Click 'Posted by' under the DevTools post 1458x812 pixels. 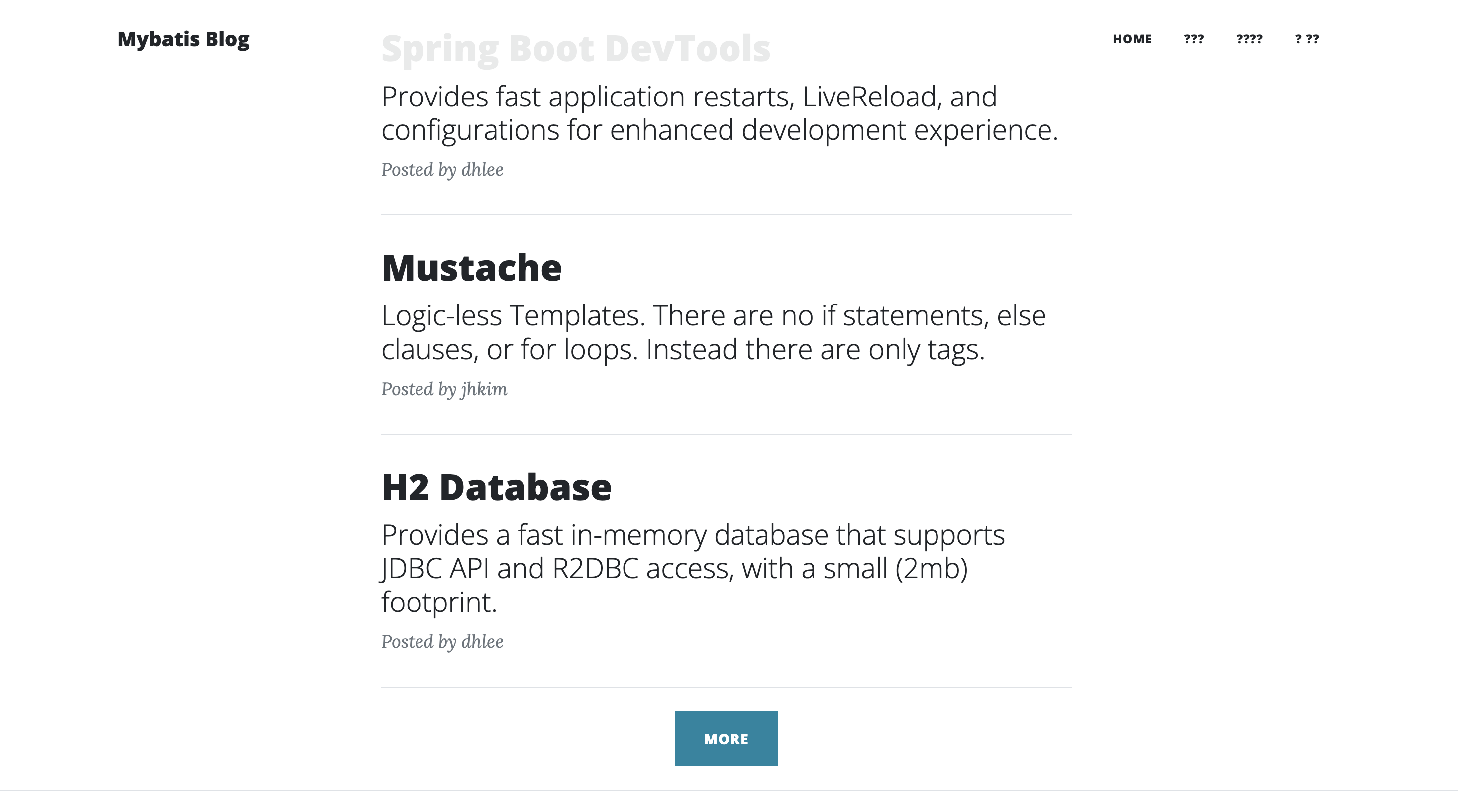pos(418,170)
